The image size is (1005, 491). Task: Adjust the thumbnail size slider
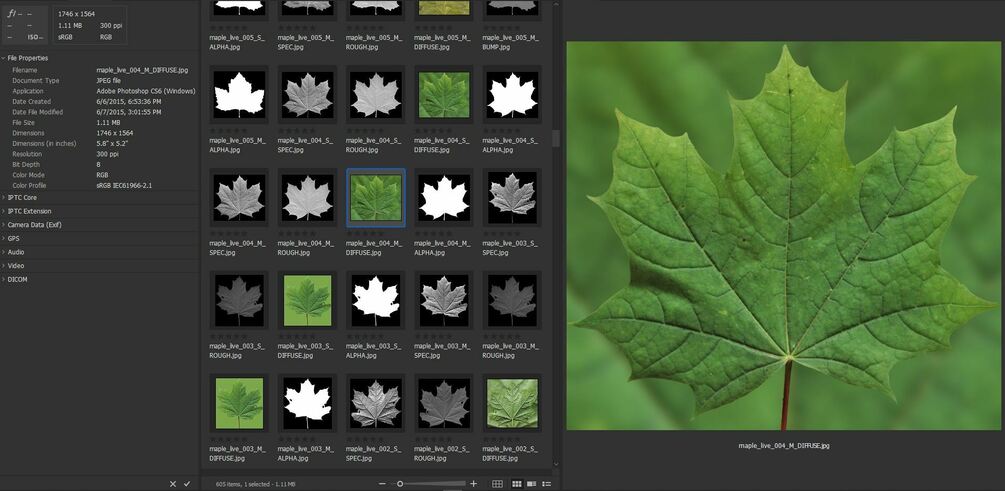point(400,484)
